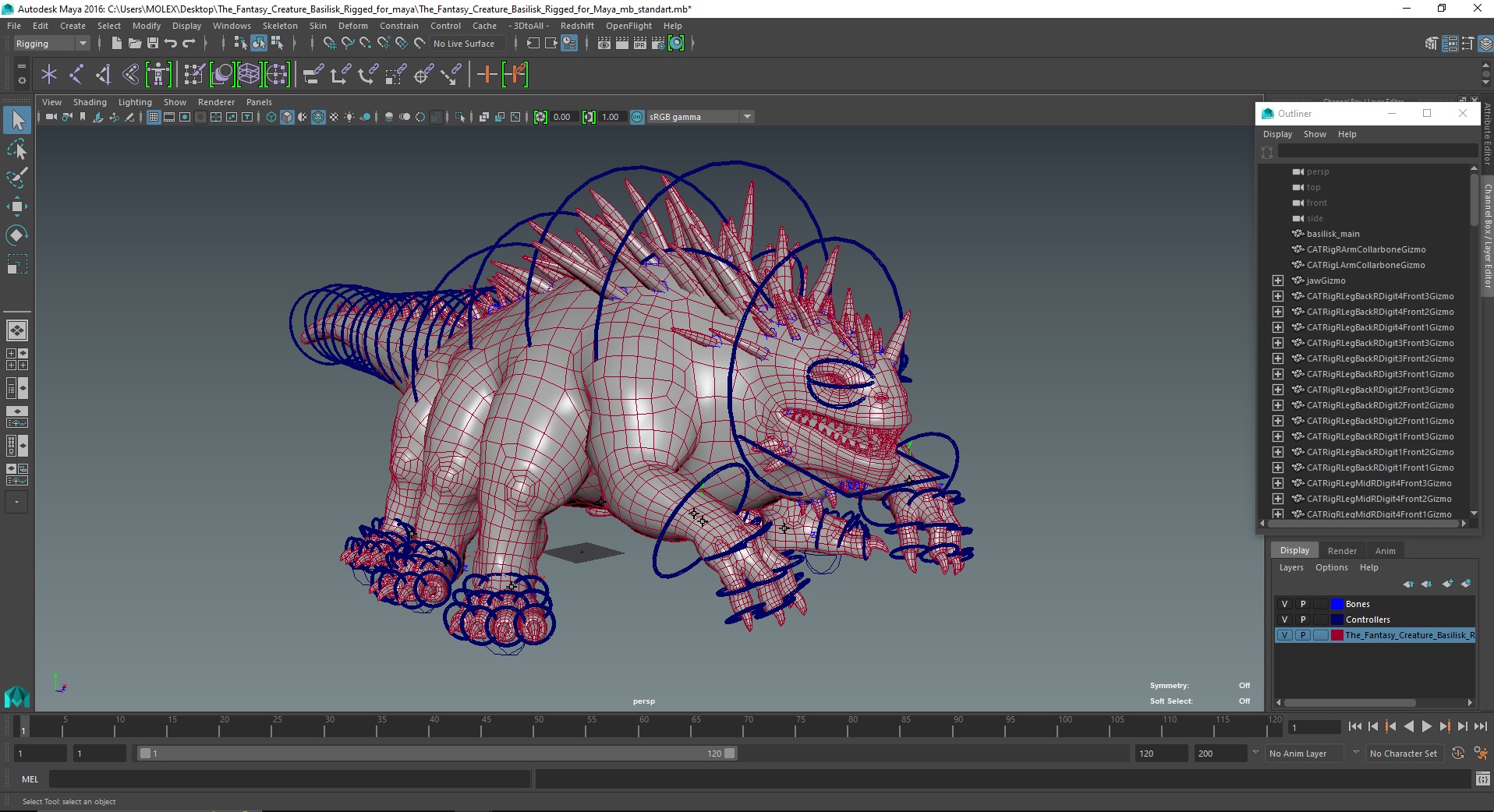Click the New Scene icon

[116, 43]
